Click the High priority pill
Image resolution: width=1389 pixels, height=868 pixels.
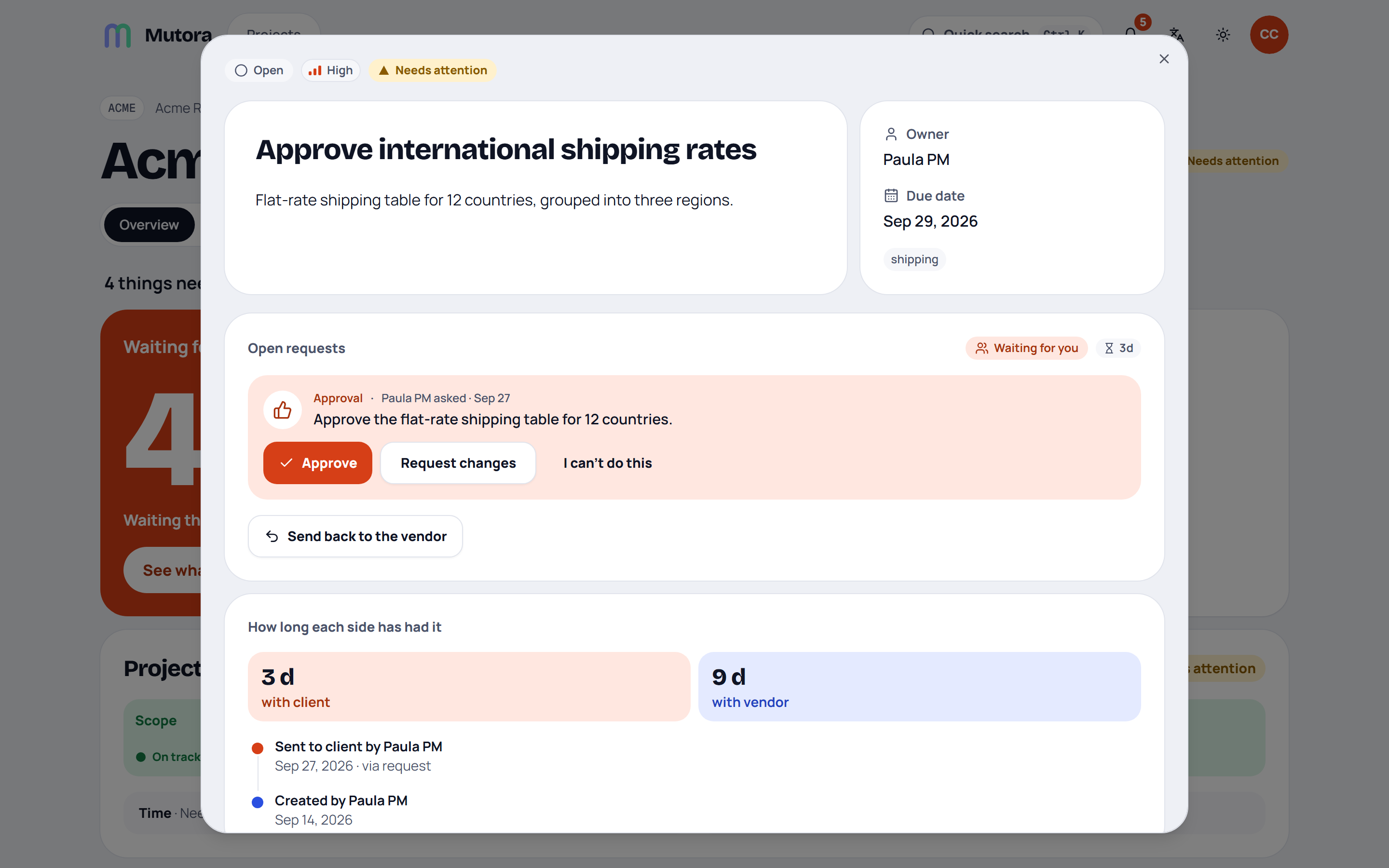[330, 70]
